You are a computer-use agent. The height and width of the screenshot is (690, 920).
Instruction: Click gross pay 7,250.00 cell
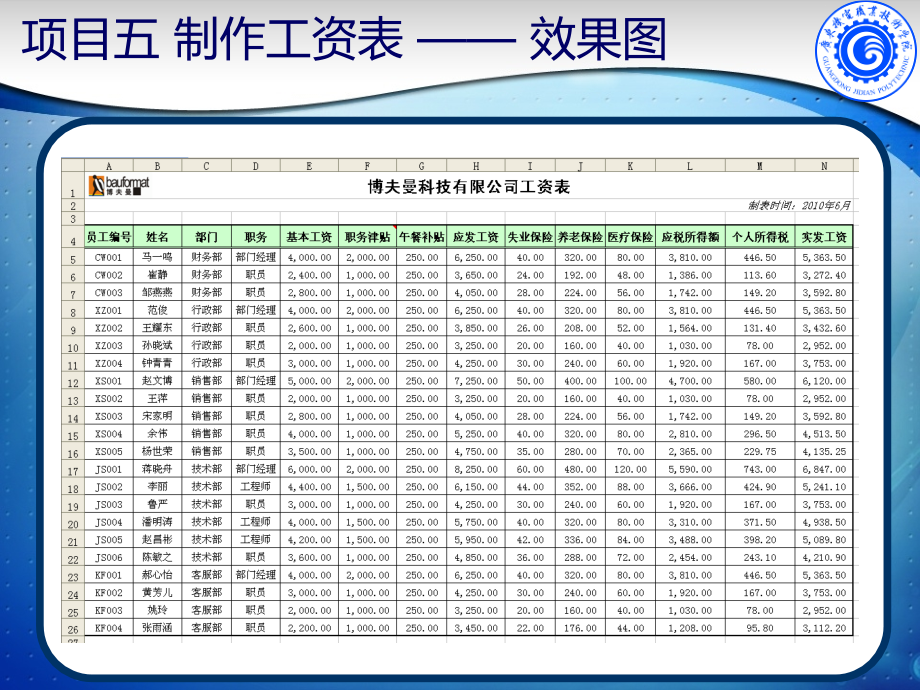coord(476,381)
